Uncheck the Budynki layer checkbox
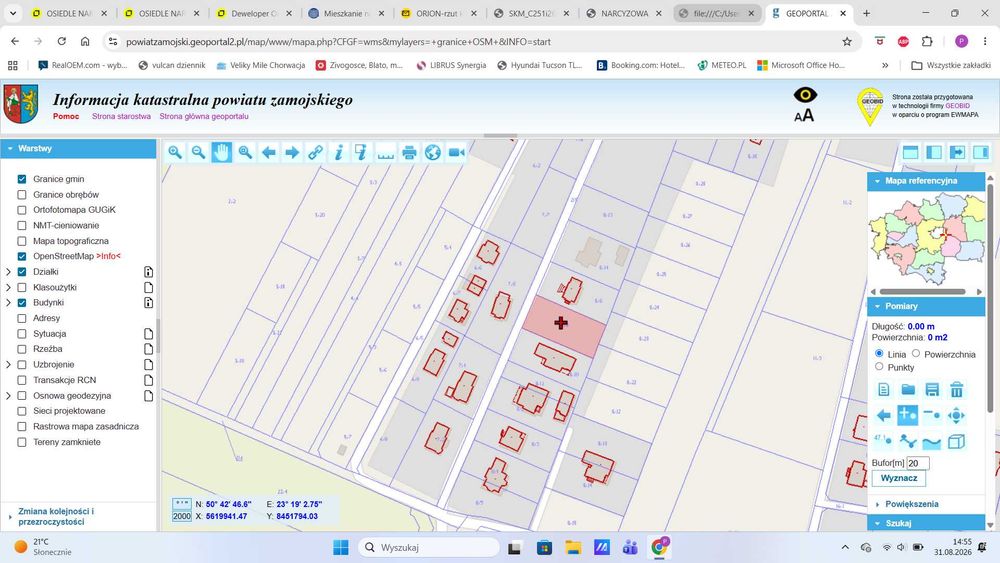The image size is (1000, 563). click(x=22, y=303)
